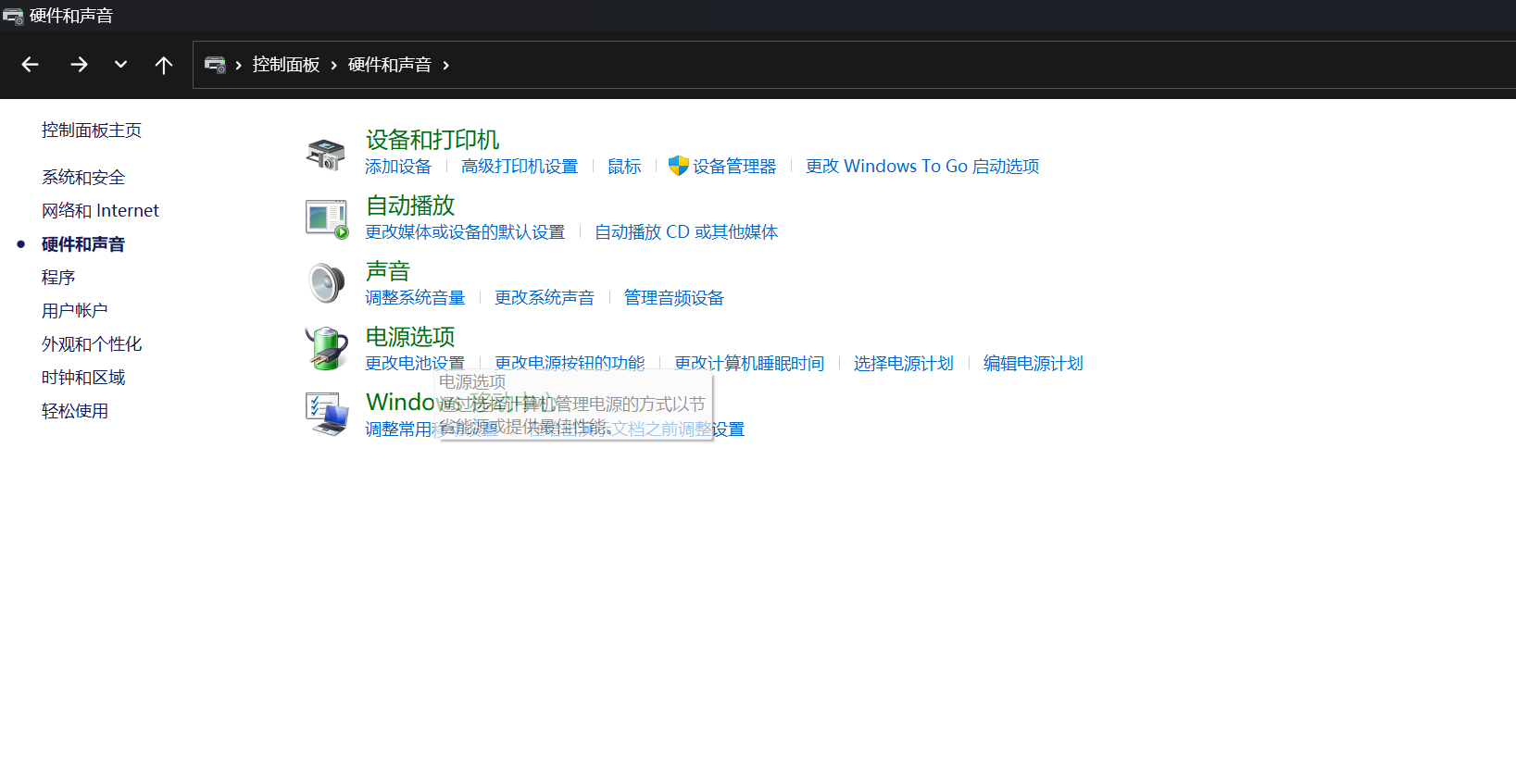Image resolution: width=1516 pixels, height=784 pixels.
Task: Open 时钟和区域 category
Action: click(83, 378)
